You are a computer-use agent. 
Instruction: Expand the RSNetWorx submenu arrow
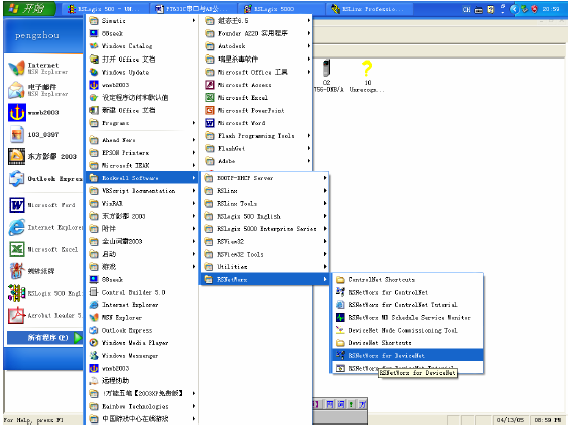pyautogui.click(x=325, y=280)
